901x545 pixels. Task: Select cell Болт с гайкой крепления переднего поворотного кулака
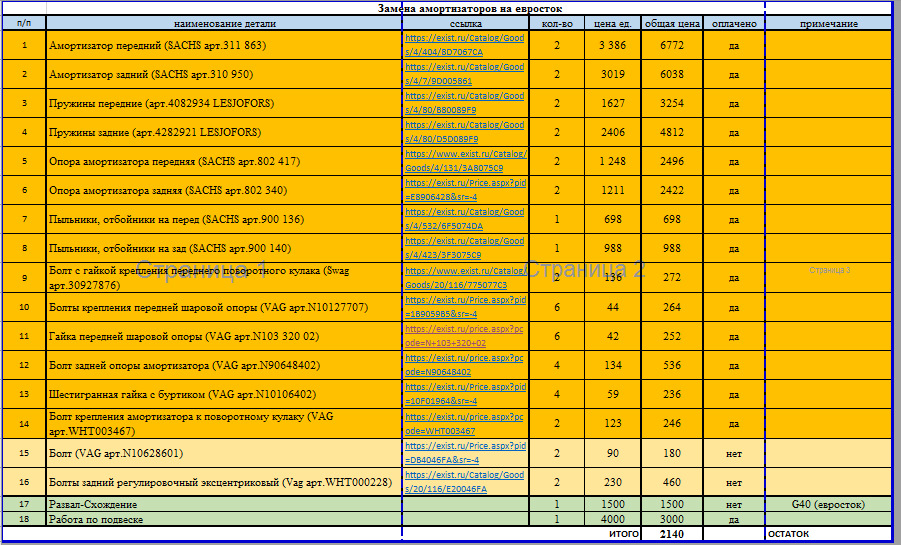224,278
